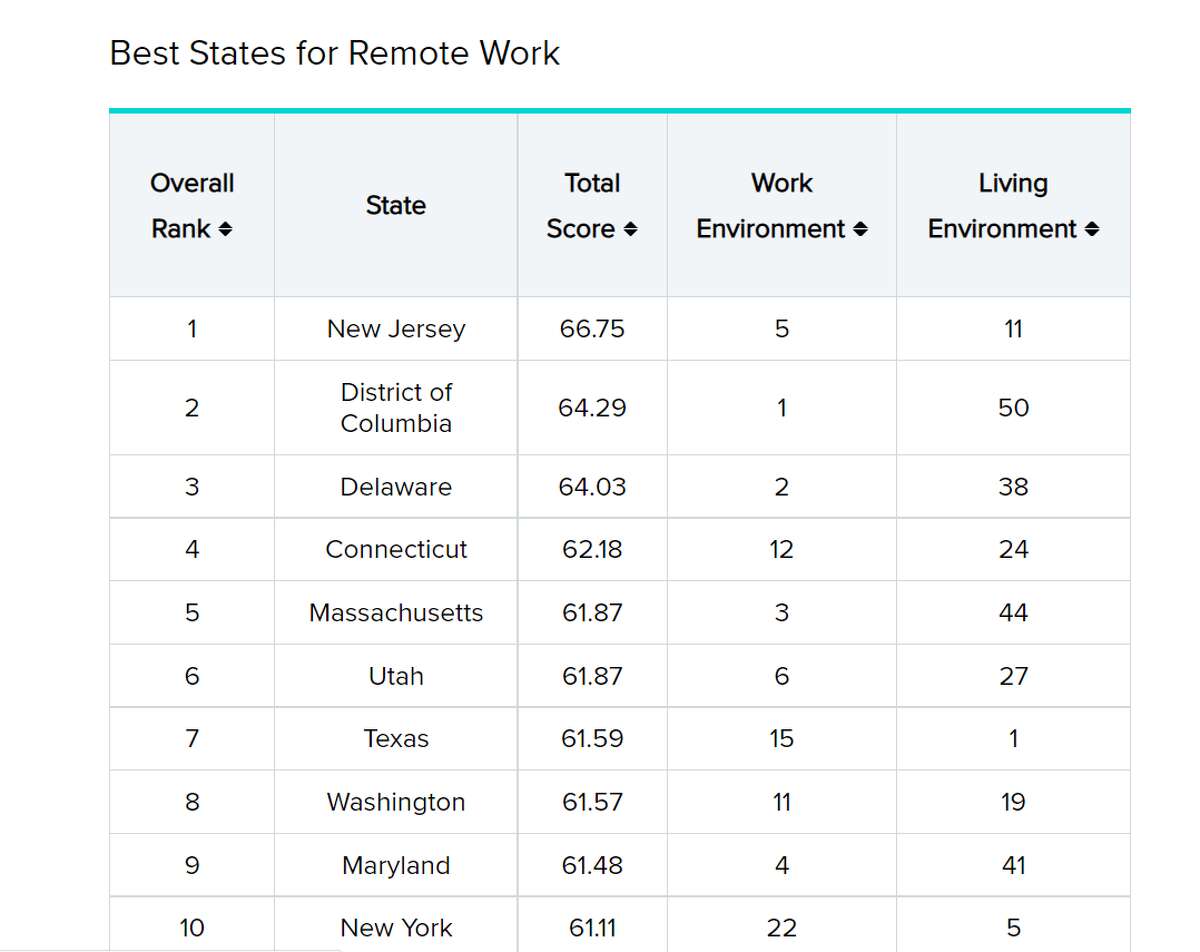Click the Delaware state cell

(x=396, y=487)
